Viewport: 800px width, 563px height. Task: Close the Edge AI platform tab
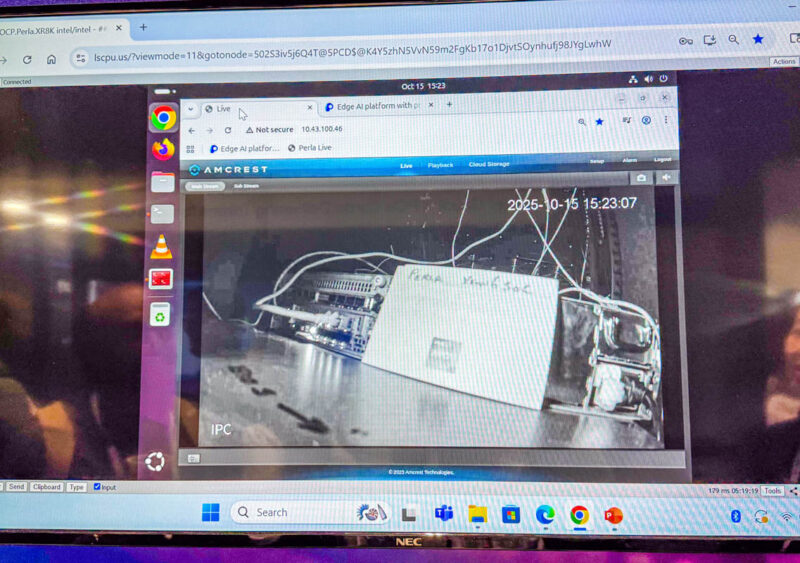(x=431, y=105)
